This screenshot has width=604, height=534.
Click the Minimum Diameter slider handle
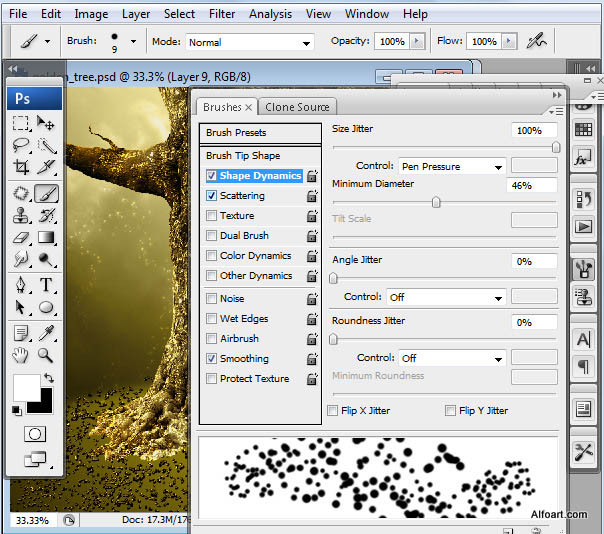436,201
